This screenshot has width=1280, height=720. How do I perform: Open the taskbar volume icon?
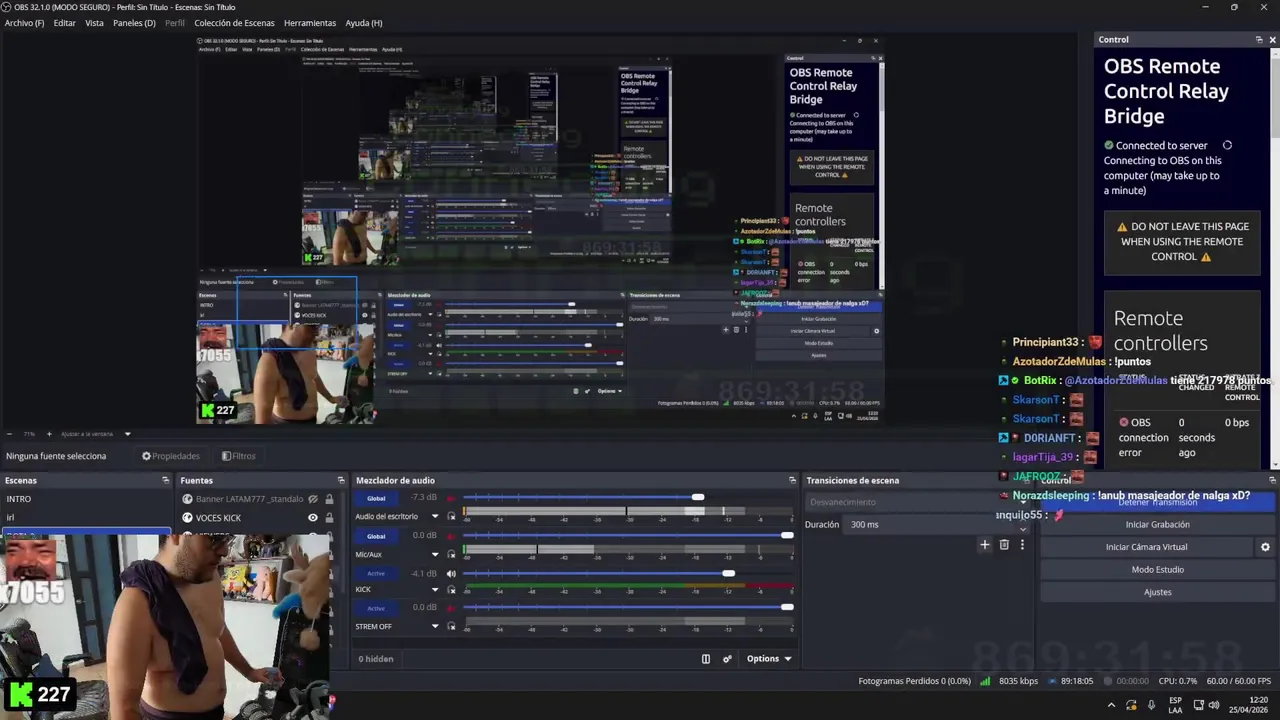click(1214, 705)
